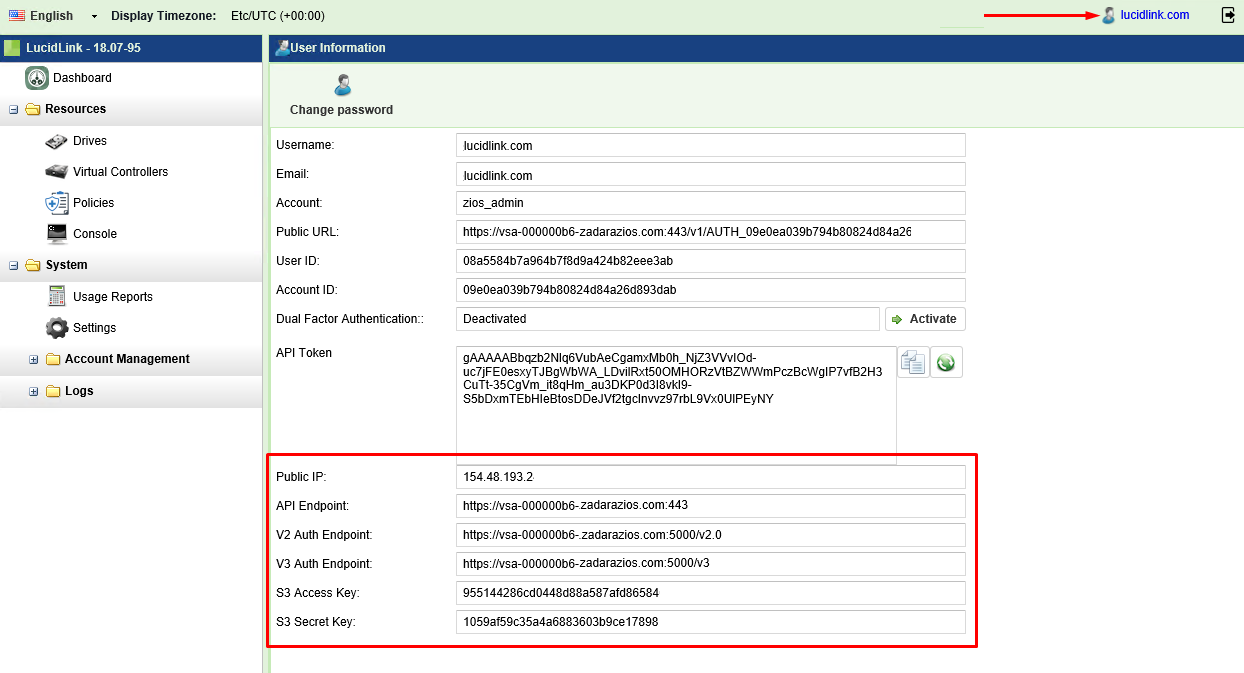Copy the API token to clipboard
This screenshot has height=673, width=1244.
point(913,362)
